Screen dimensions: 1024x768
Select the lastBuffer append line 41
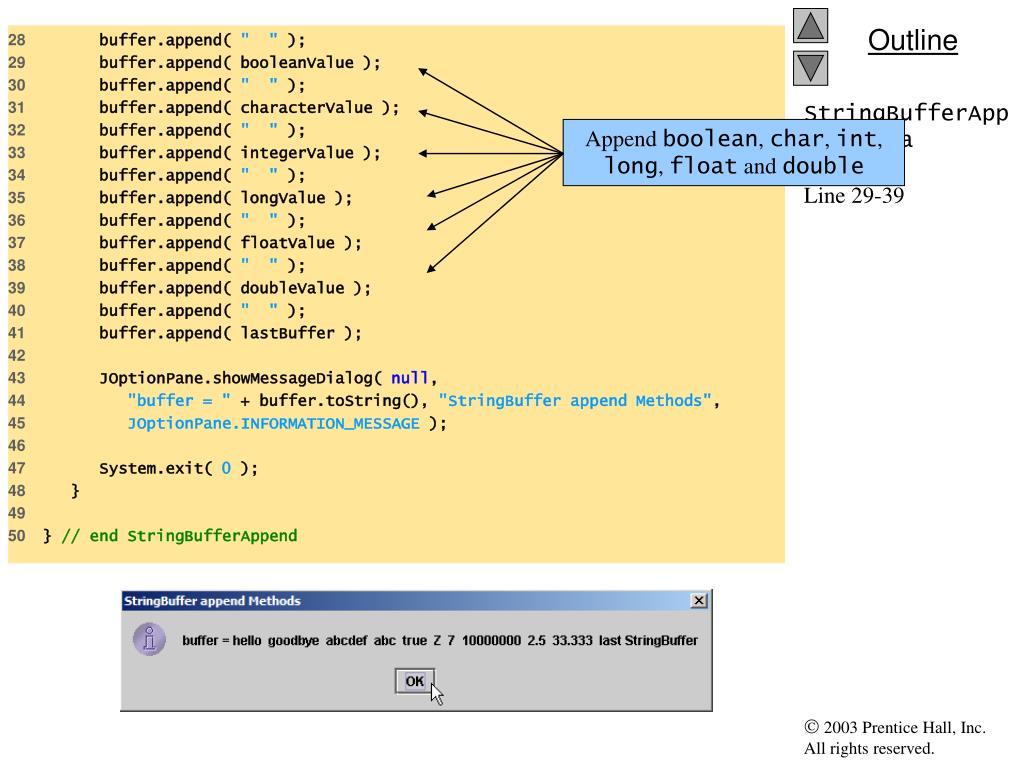(230, 333)
